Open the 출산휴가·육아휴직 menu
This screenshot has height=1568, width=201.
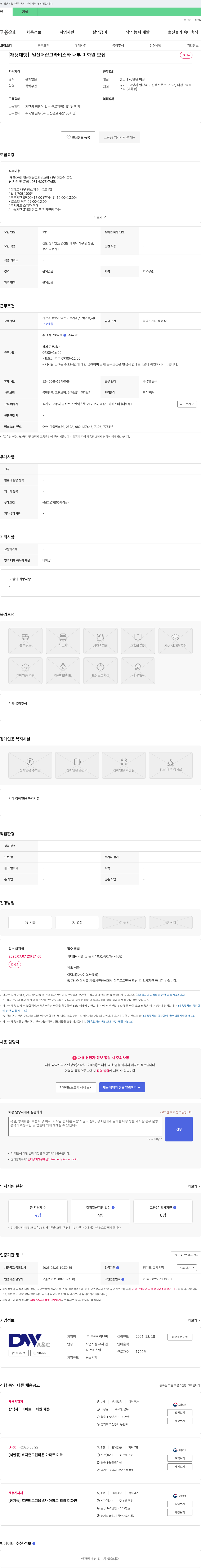coord(183,32)
